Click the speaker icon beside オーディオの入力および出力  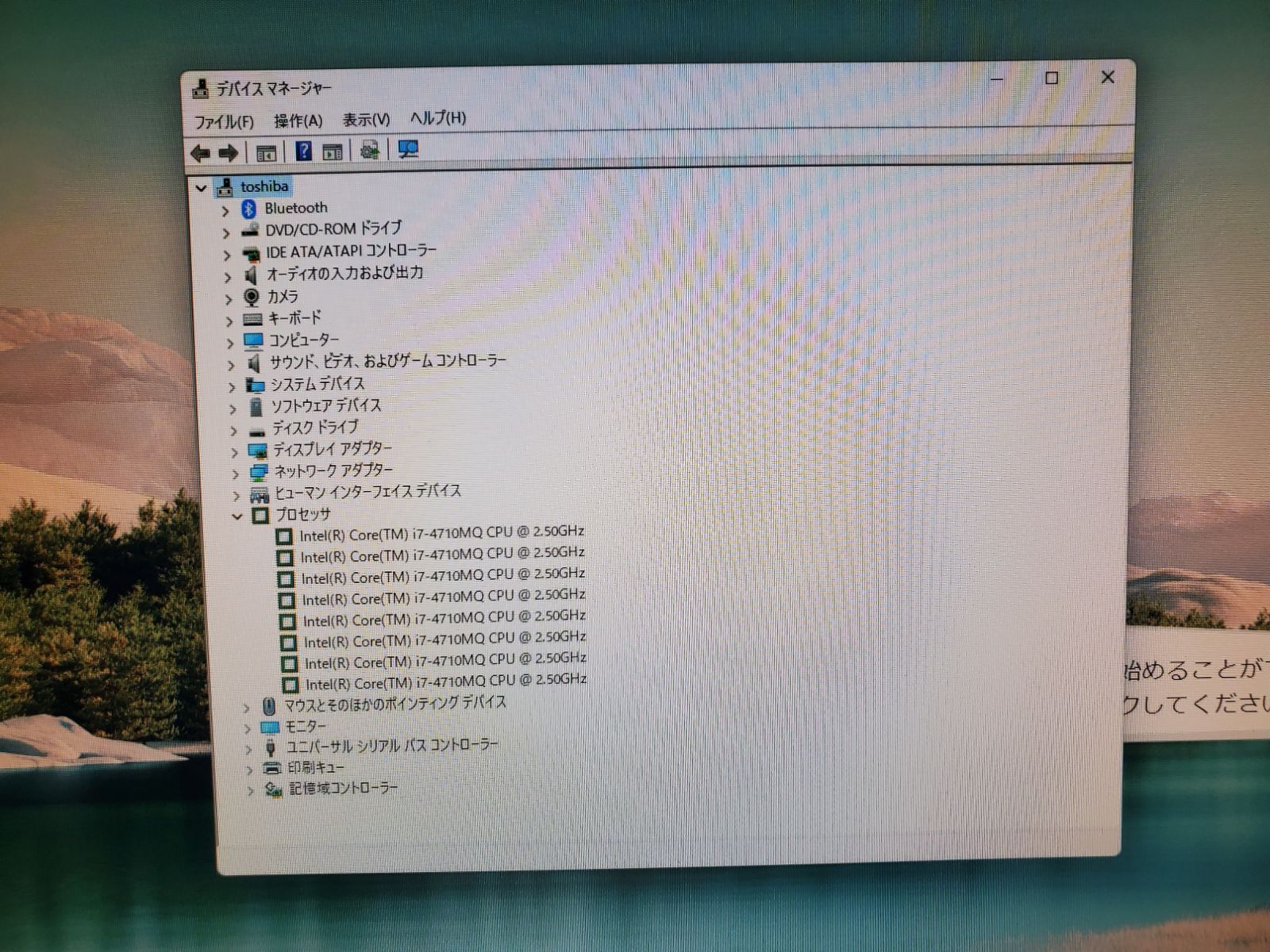pos(251,275)
